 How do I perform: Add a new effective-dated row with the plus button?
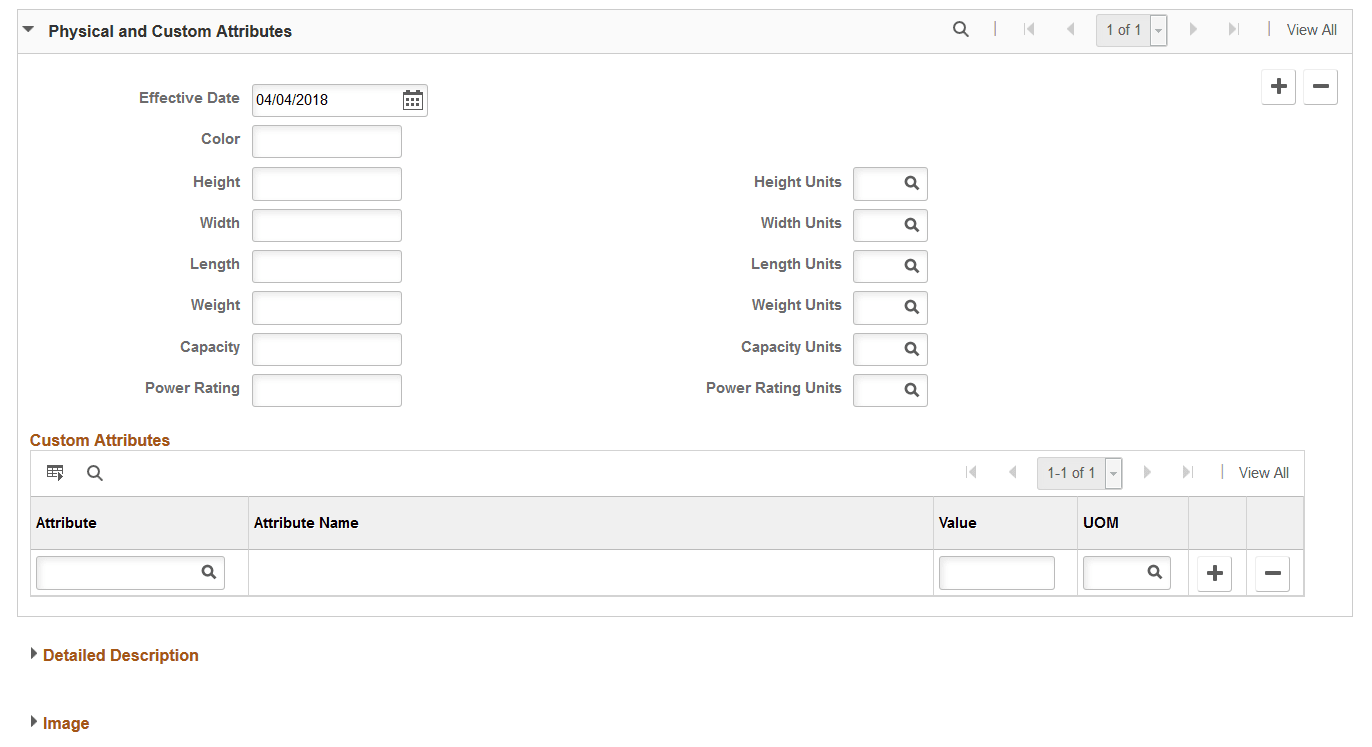1278,86
